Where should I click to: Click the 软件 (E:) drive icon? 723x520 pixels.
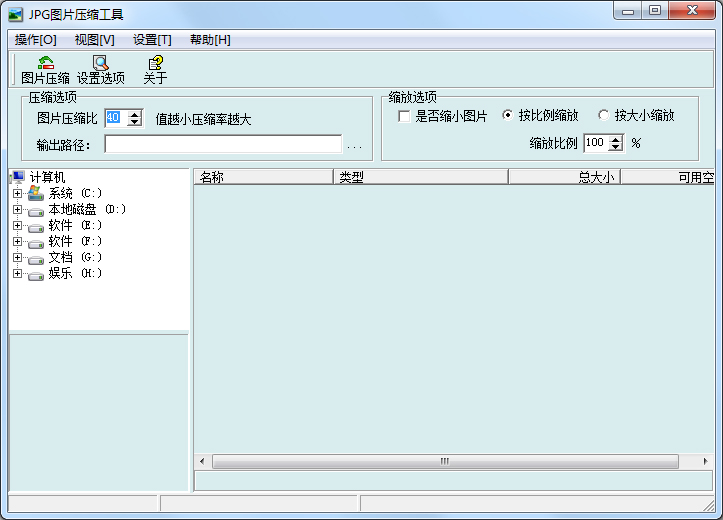pos(36,227)
